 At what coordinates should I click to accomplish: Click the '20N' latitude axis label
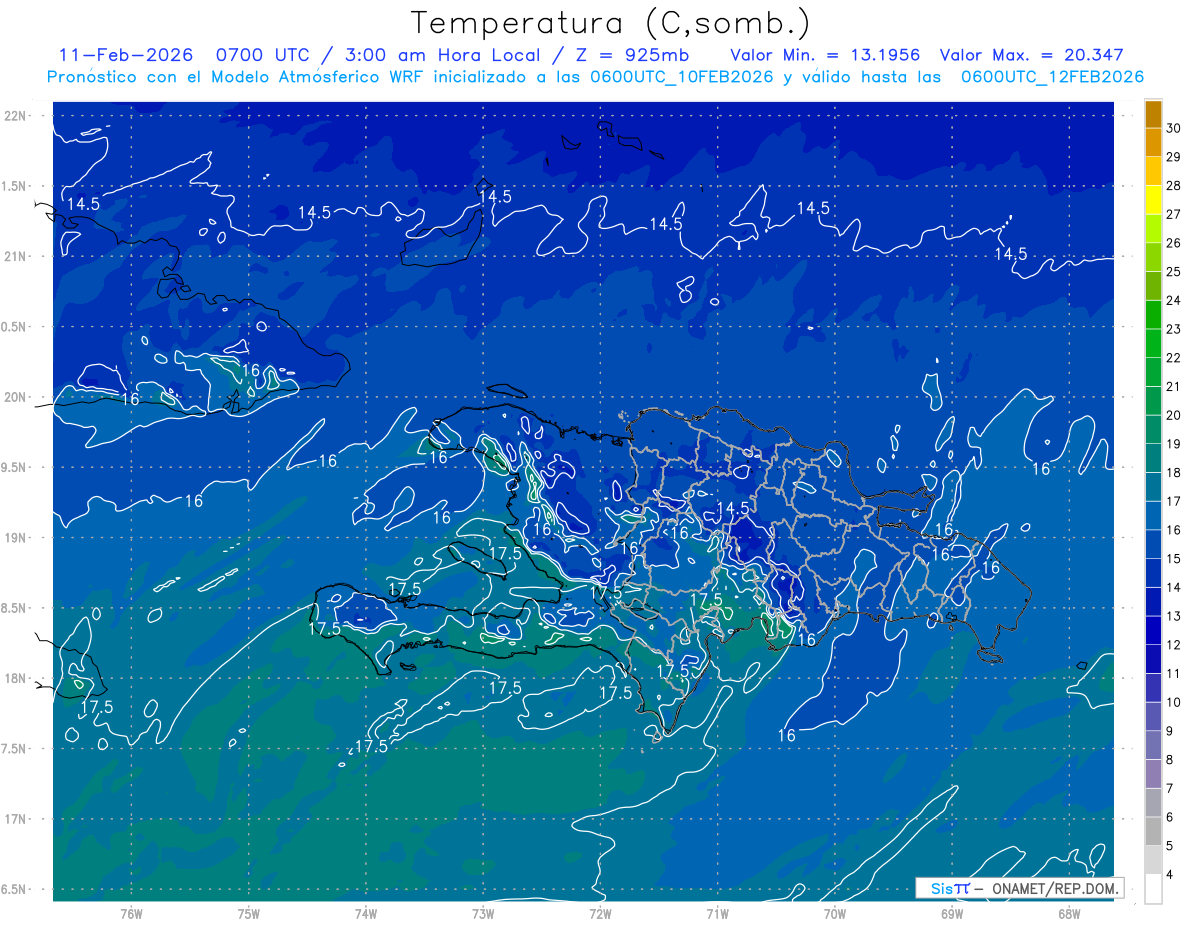[15, 397]
